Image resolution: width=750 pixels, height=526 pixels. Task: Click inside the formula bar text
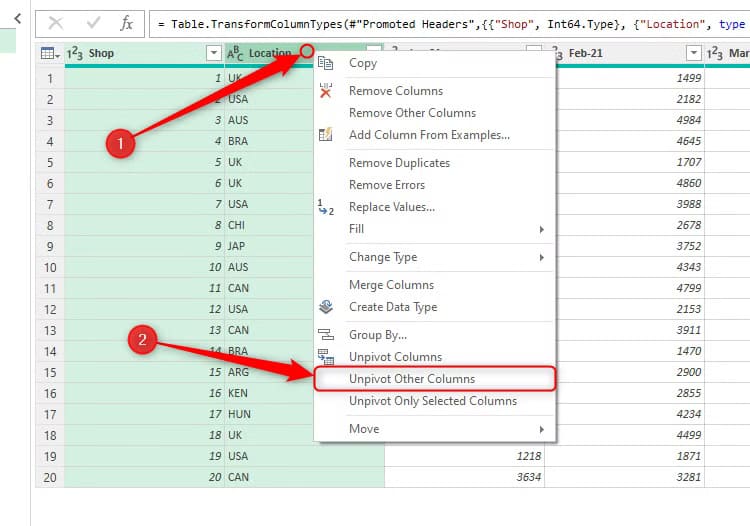[450, 24]
